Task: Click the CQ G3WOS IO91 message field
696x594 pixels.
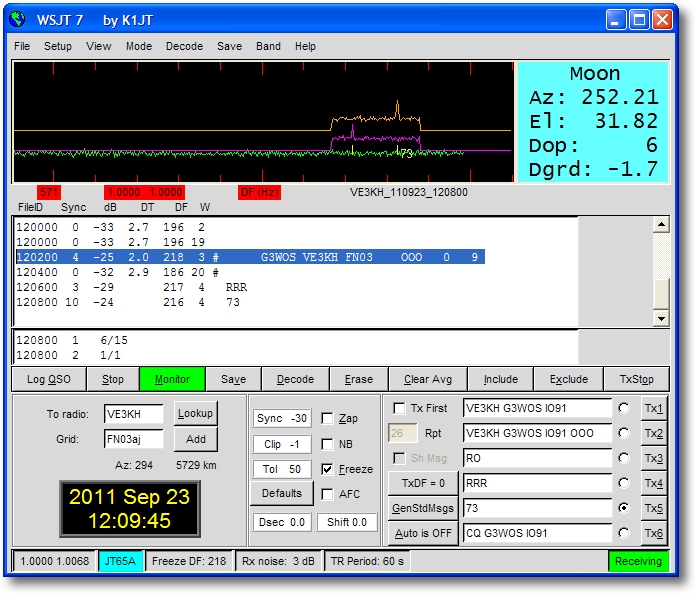Action: point(538,533)
